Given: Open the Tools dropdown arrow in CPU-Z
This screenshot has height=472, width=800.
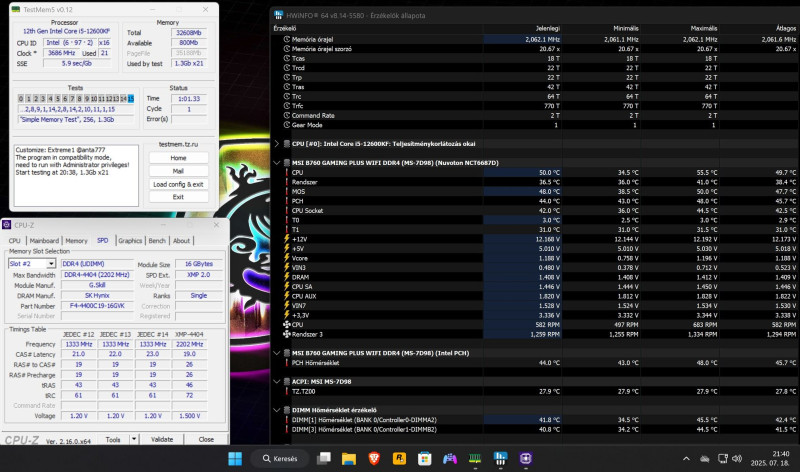Looking at the screenshot, I should pos(134,439).
